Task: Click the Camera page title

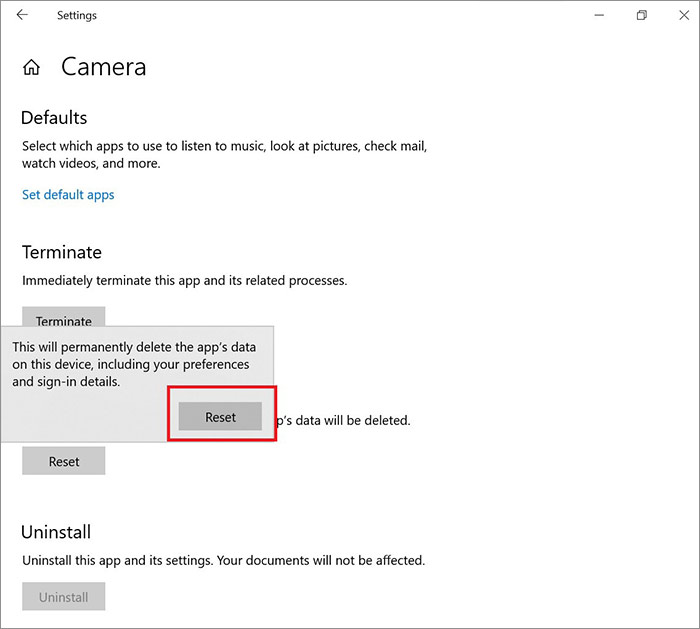Action: tap(104, 67)
